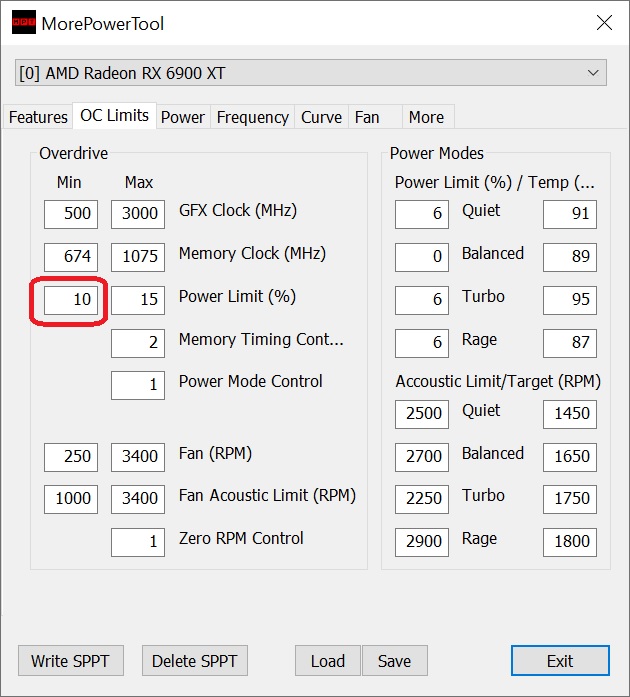The image size is (630, 697).
Task: Edit the Quiet mode temperature field
Action: (x=570, y=214)
